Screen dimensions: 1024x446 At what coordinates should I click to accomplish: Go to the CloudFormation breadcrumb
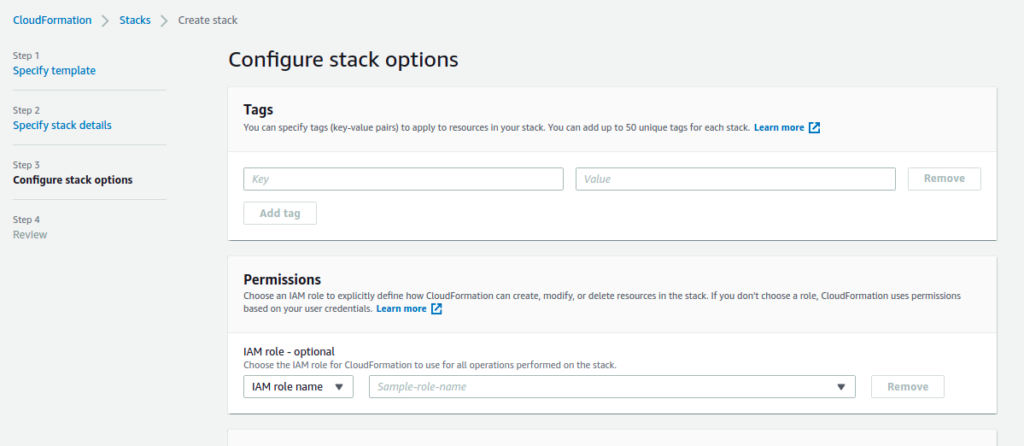click(52, 20)
